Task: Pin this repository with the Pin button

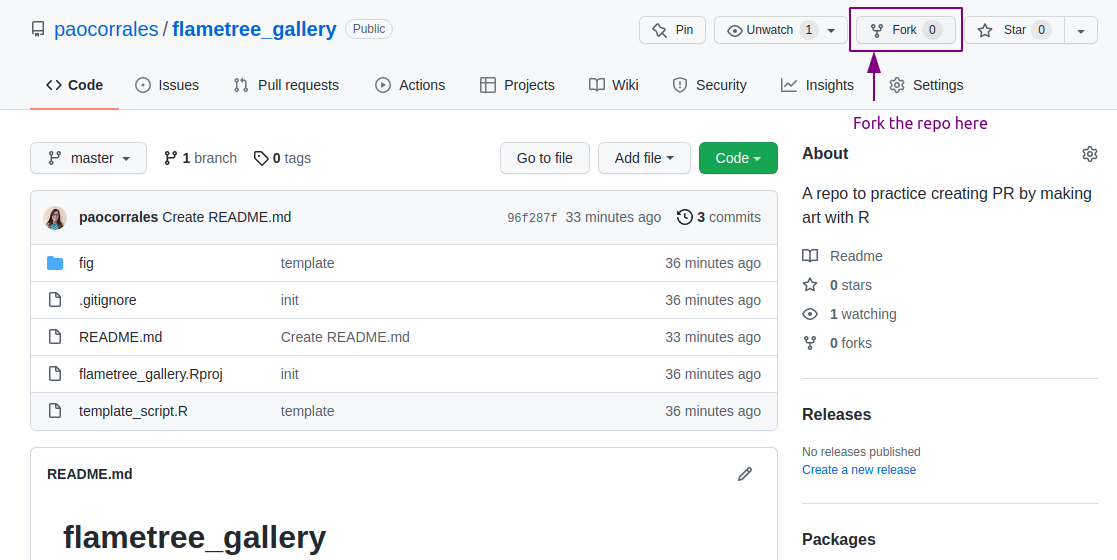Action: coord(672,30)
